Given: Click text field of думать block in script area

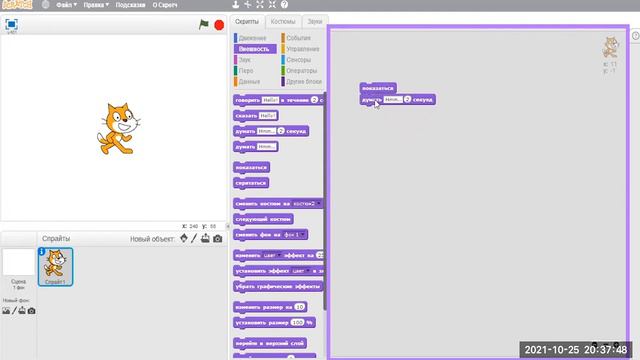Looking at the screenshot, I should click(x=393, y=99).
